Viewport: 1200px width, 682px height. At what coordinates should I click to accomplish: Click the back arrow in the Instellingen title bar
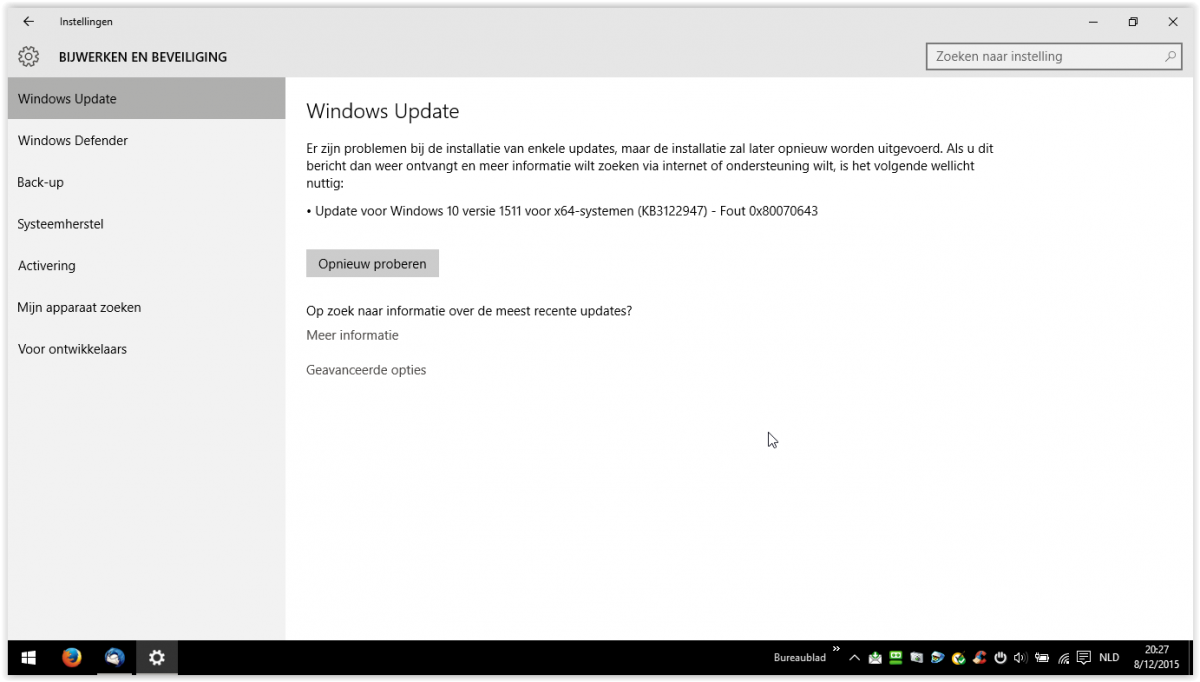[28, 21]
